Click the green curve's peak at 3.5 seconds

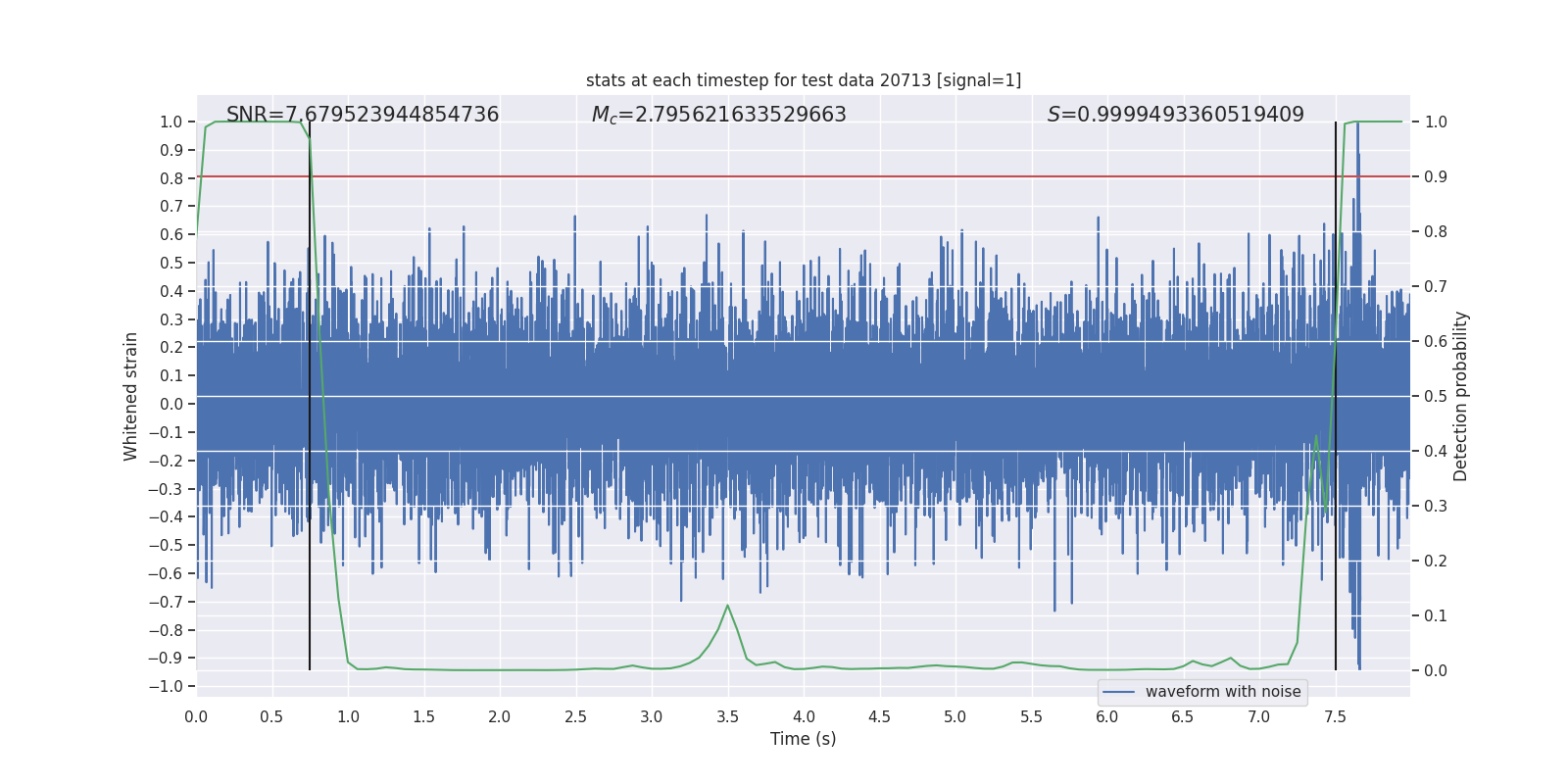(x=727, y=606)
